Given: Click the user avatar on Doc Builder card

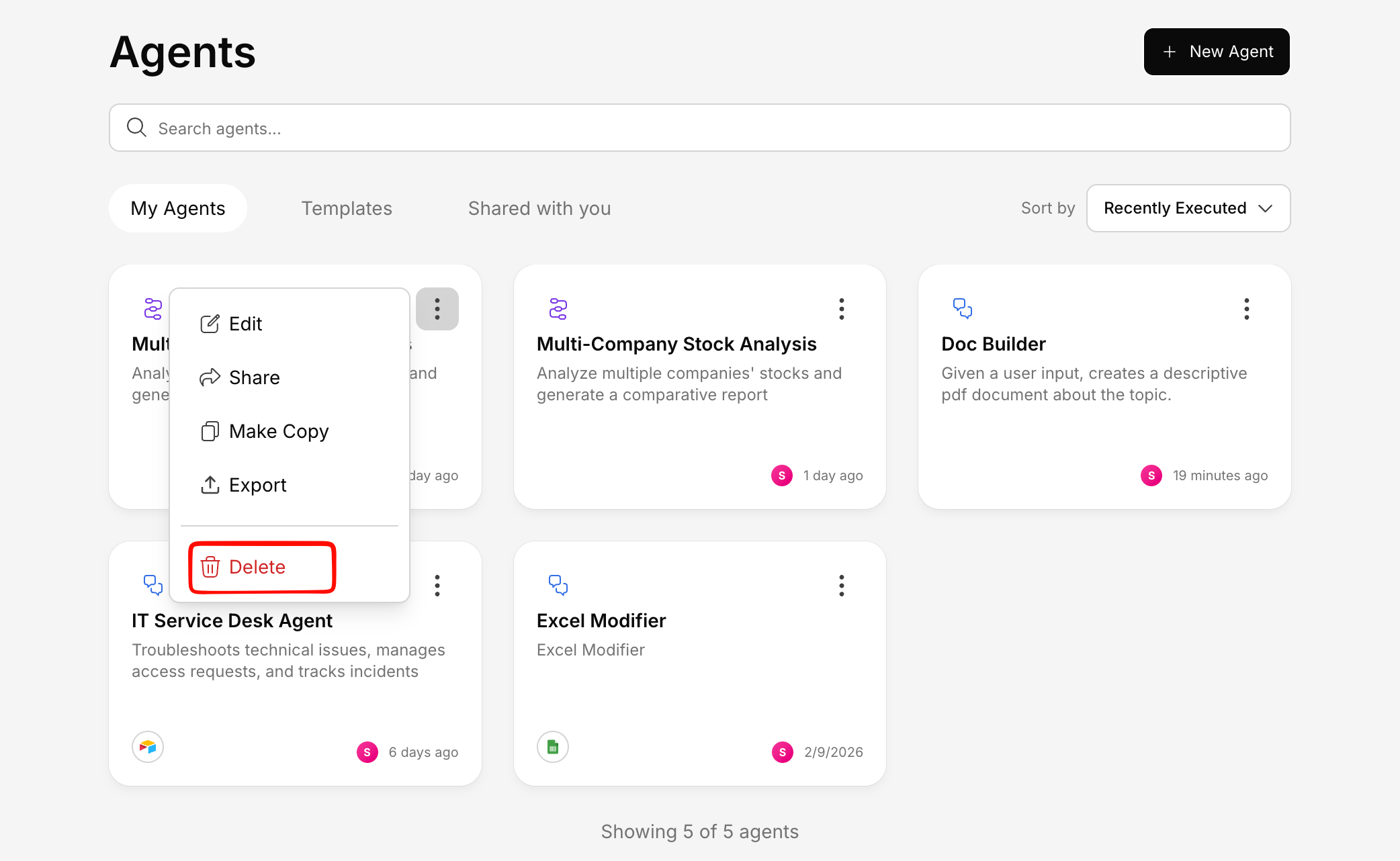Looking at the screenshot, I should [x=1151, y=475].
